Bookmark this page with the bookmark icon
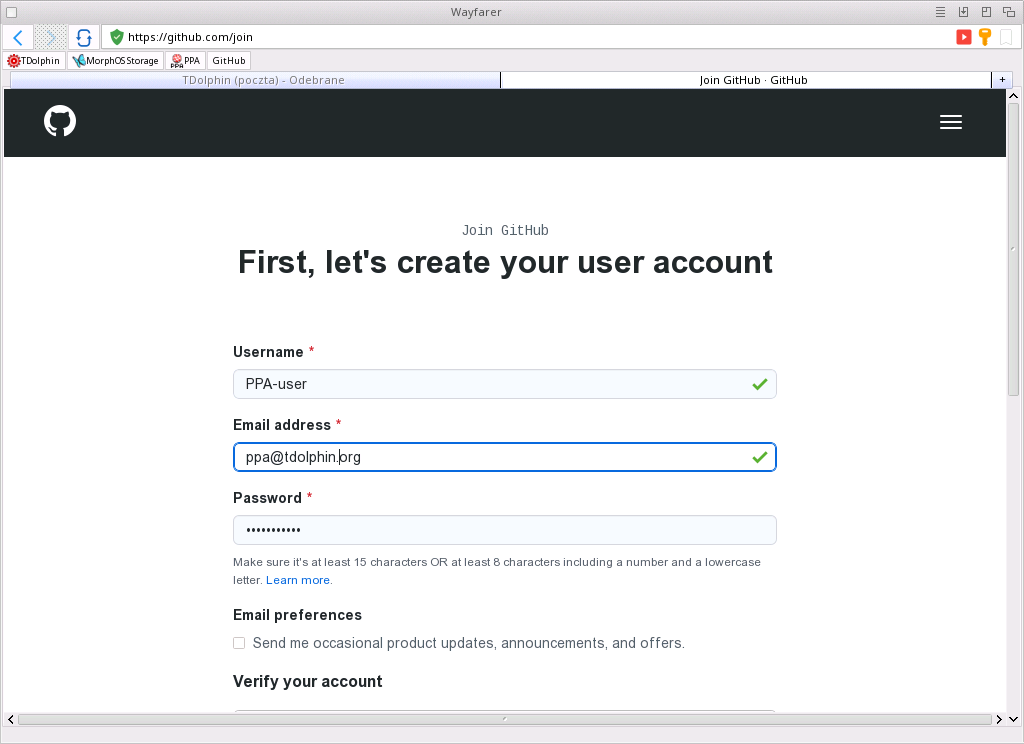The width and height of the screenshot is (1024, 744). (1006, 37)
